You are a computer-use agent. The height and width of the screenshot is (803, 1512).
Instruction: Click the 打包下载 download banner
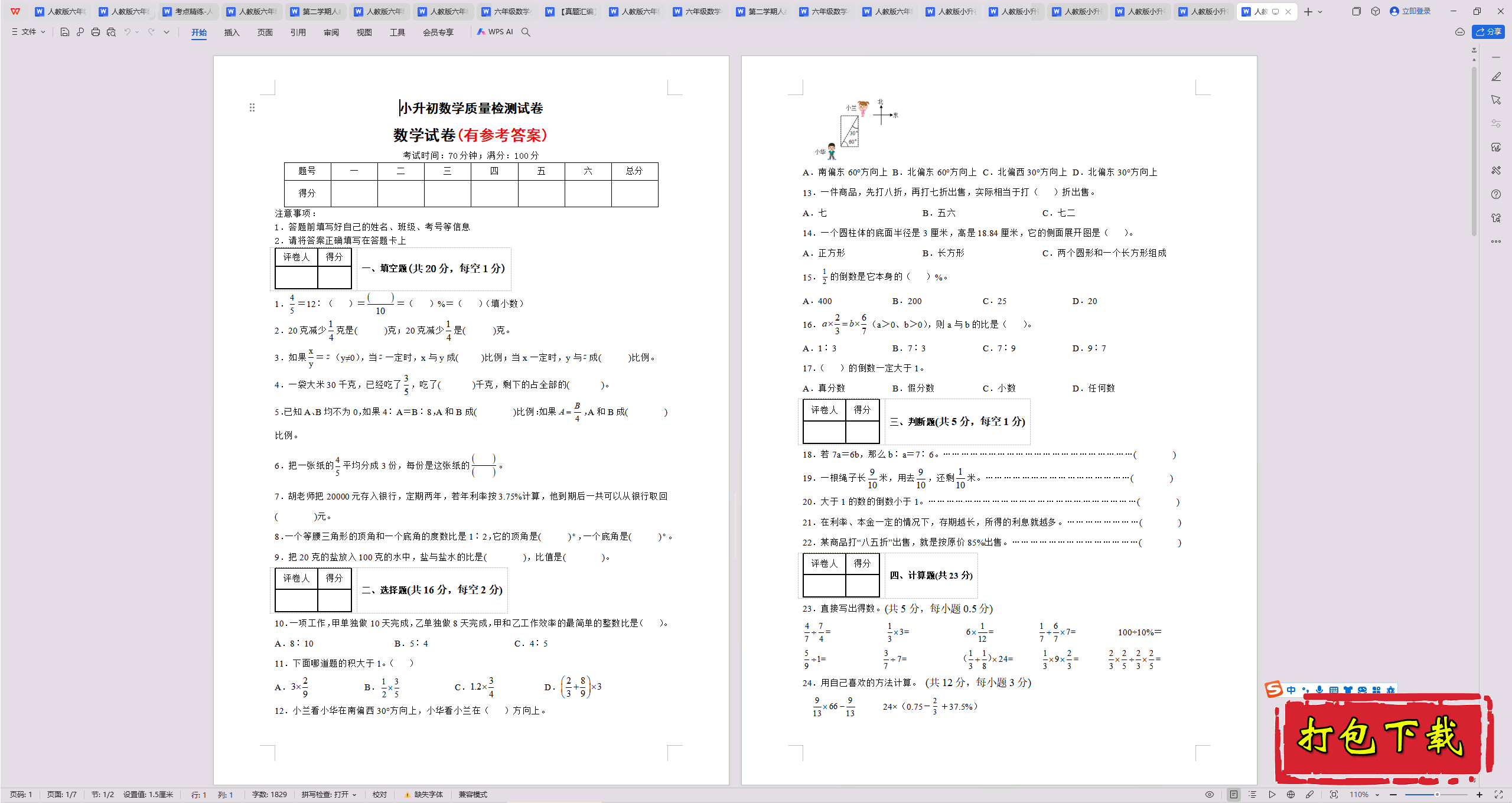click(1383, 738)
